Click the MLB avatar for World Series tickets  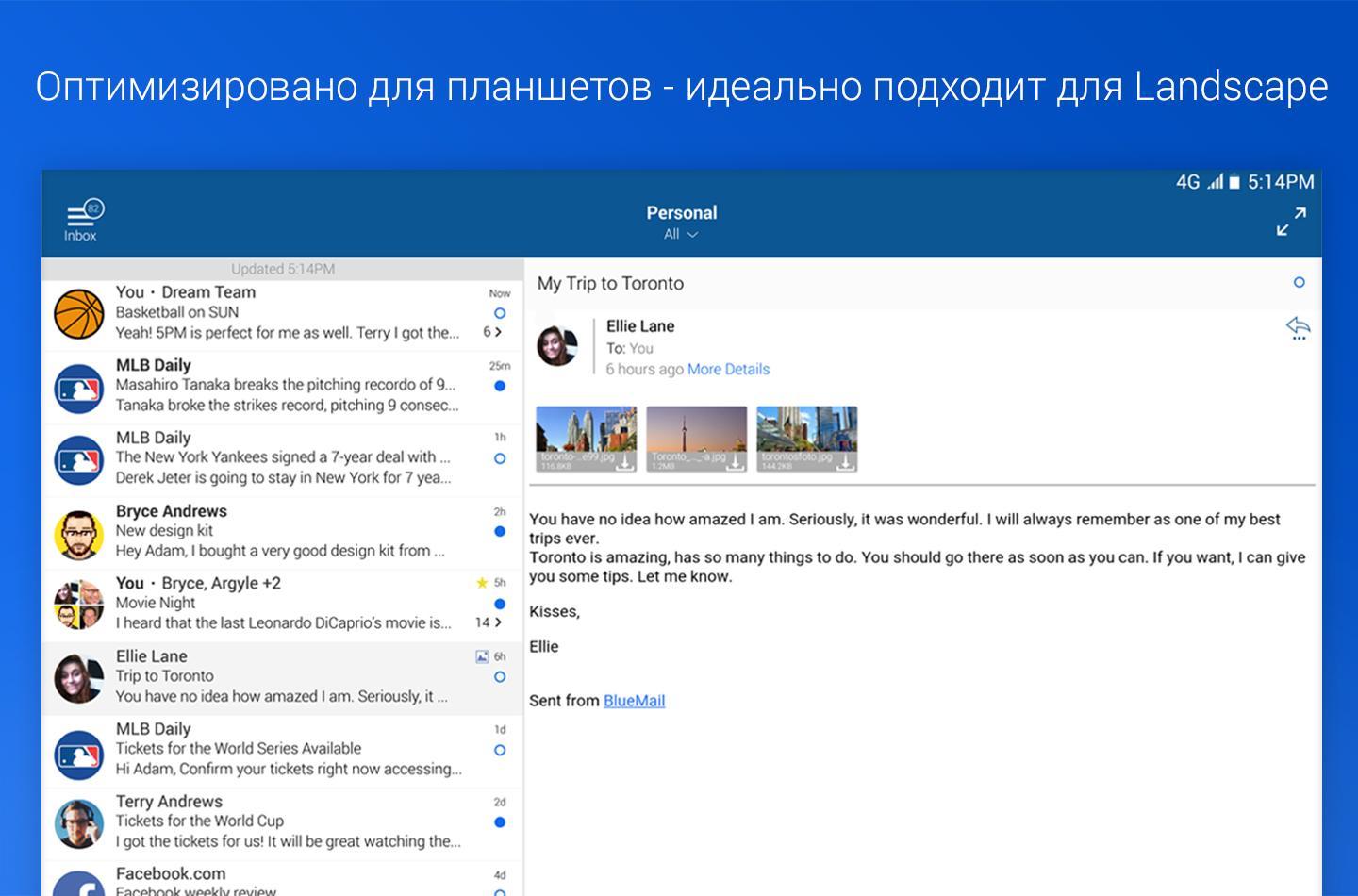click(78, 755)
